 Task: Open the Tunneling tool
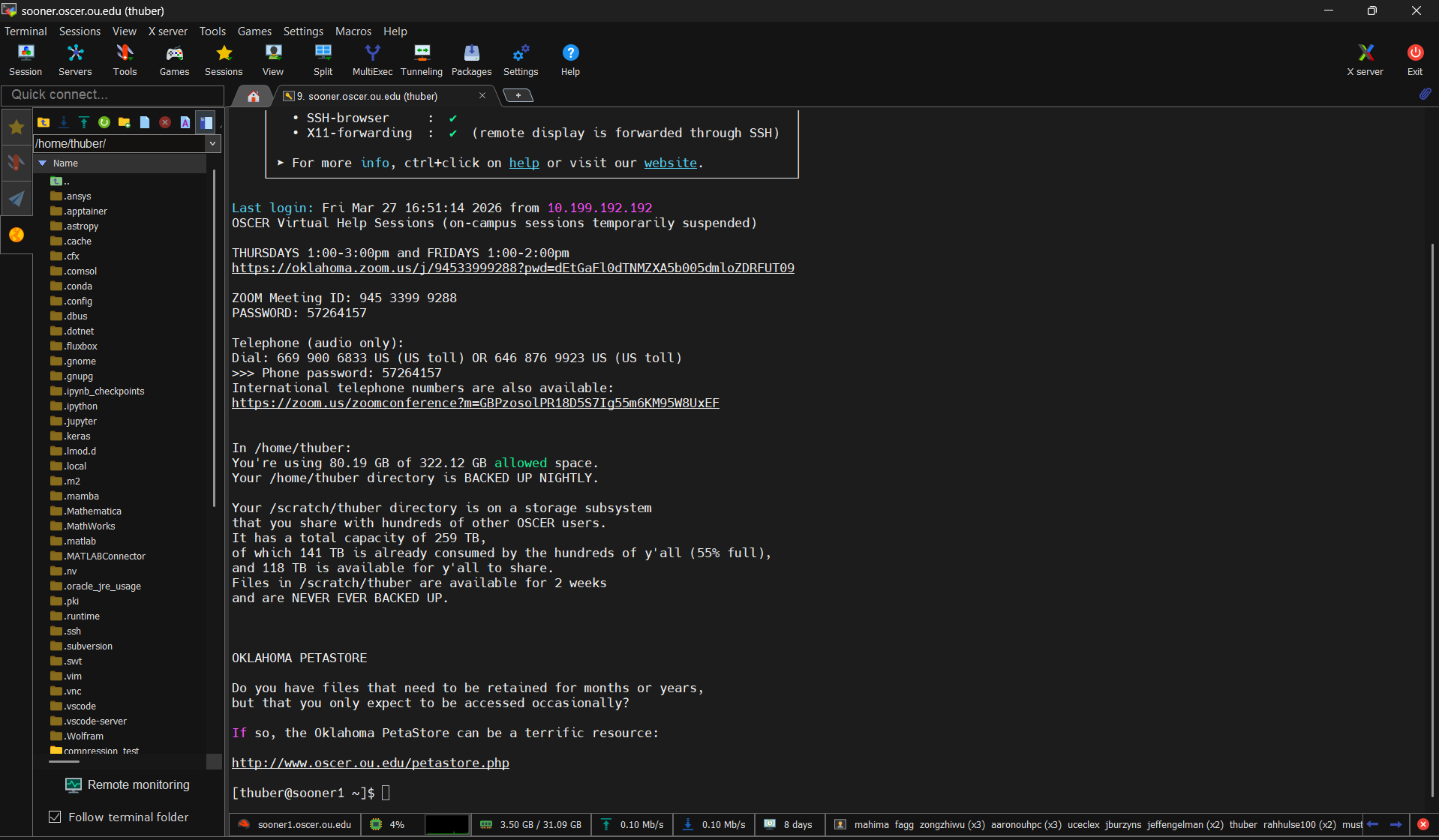(422, 59)
